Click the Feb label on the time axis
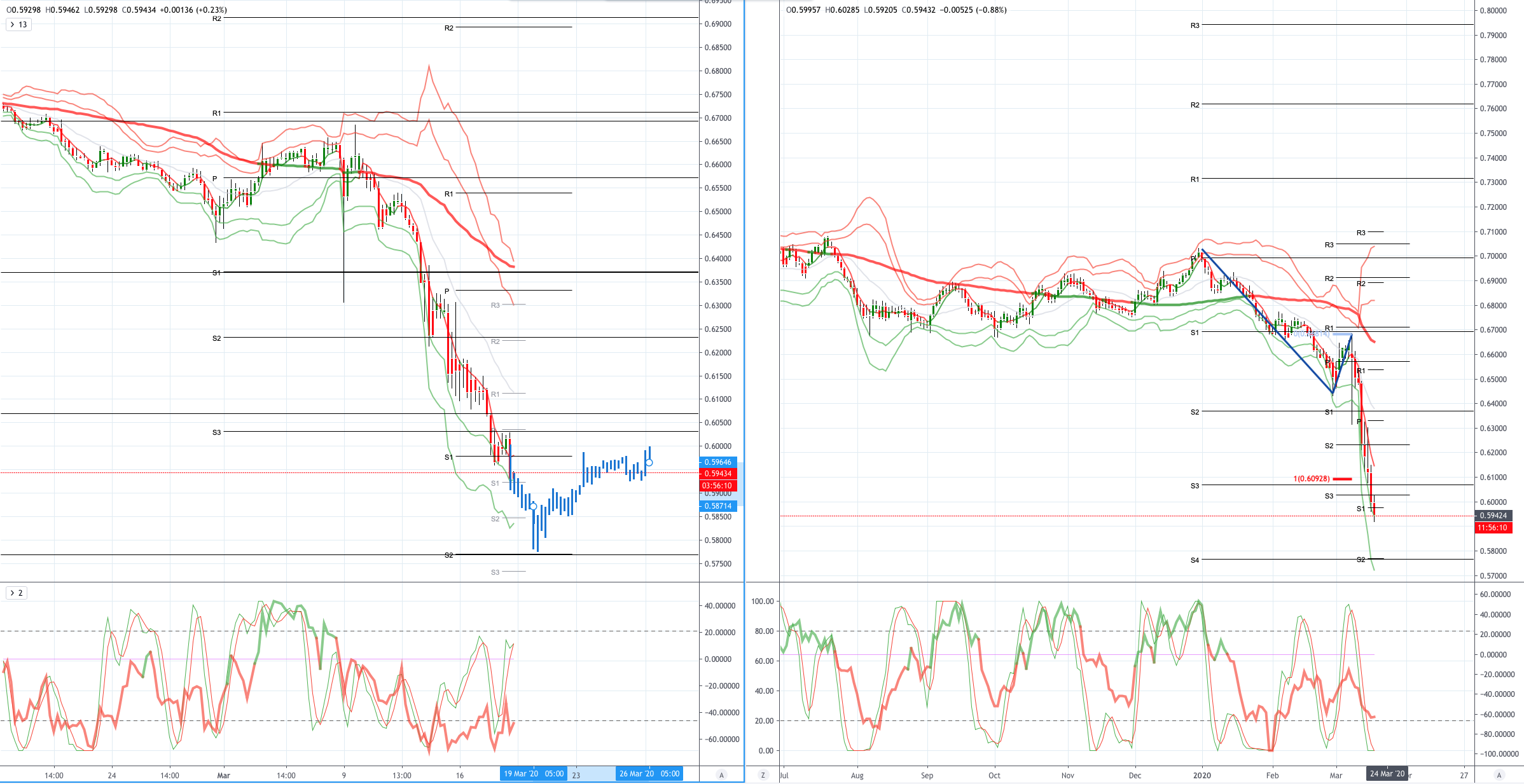 (x=1272, y=775)
